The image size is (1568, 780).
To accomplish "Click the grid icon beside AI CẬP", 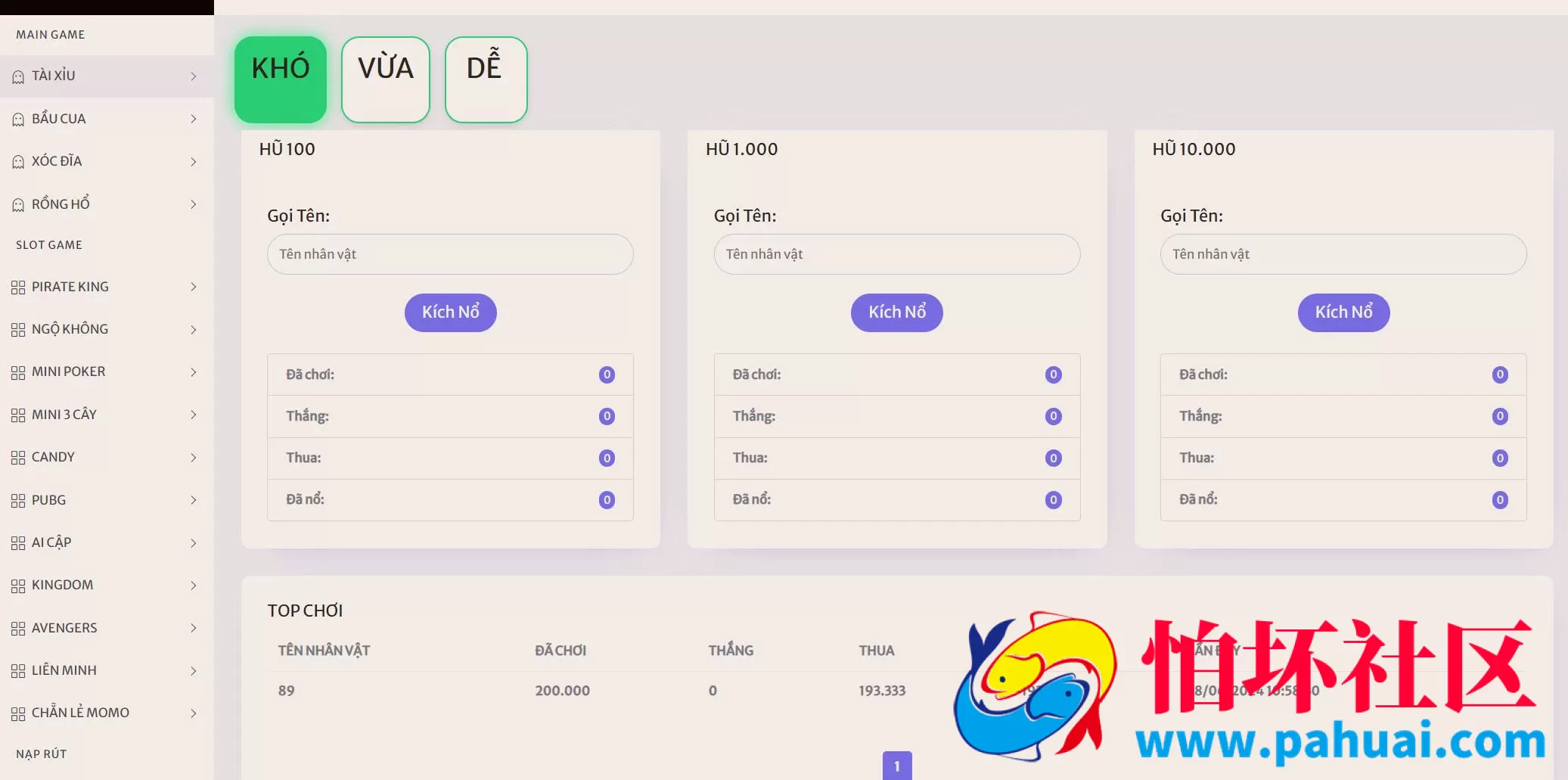I will point(18,543).
